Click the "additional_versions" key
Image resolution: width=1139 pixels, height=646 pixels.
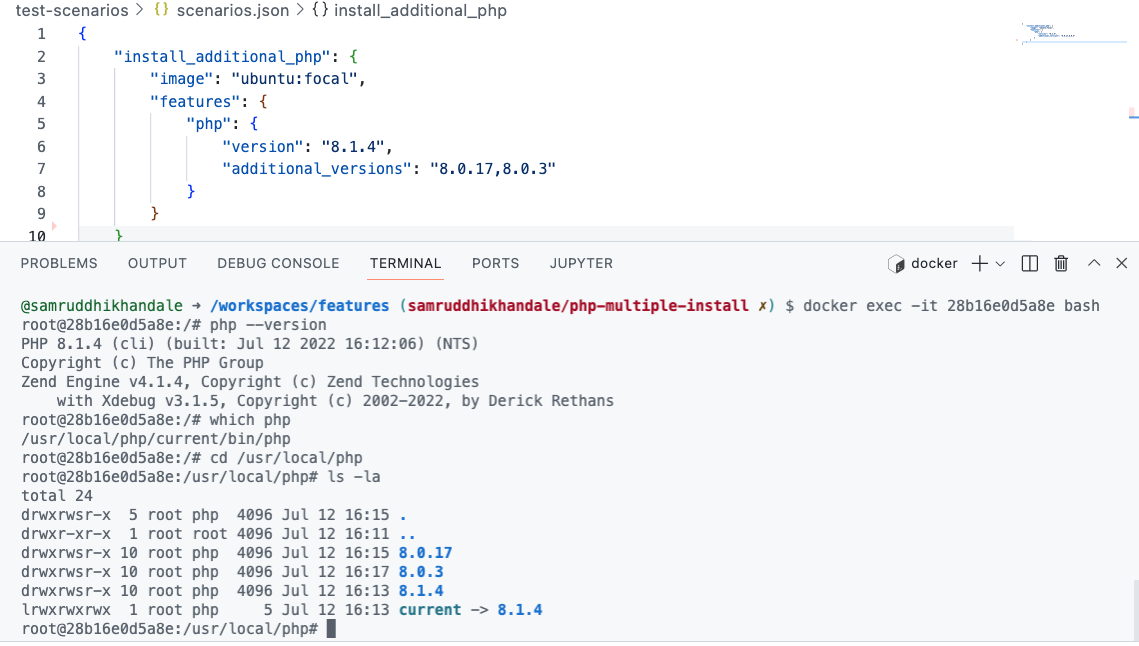pyautogui.click(x=317, y=169)
